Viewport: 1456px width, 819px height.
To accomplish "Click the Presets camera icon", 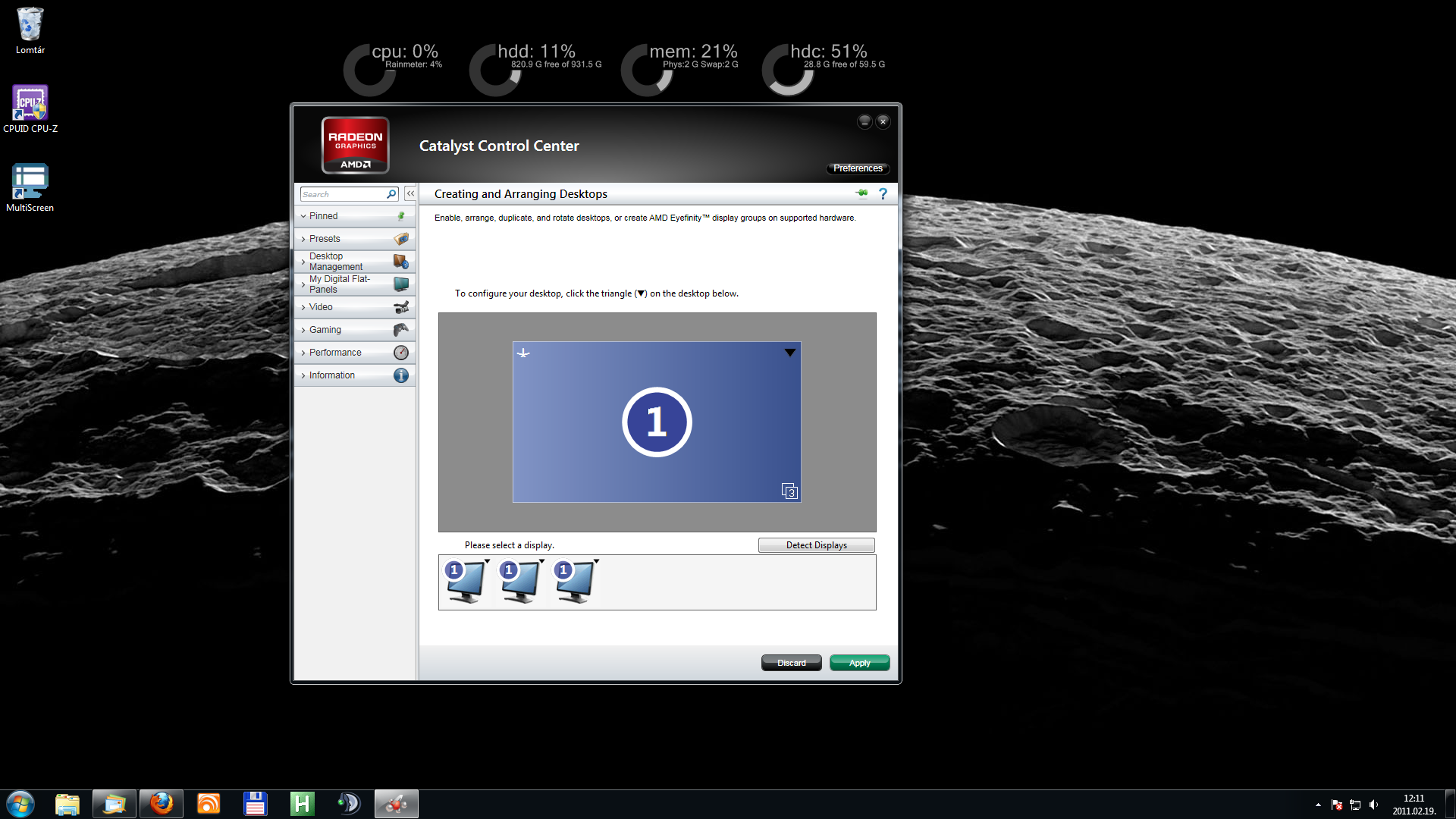I will pyautogui.click(x=401, y=239).
